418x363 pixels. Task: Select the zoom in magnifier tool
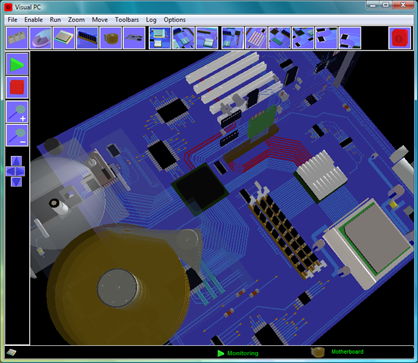(x=17, y=112)
